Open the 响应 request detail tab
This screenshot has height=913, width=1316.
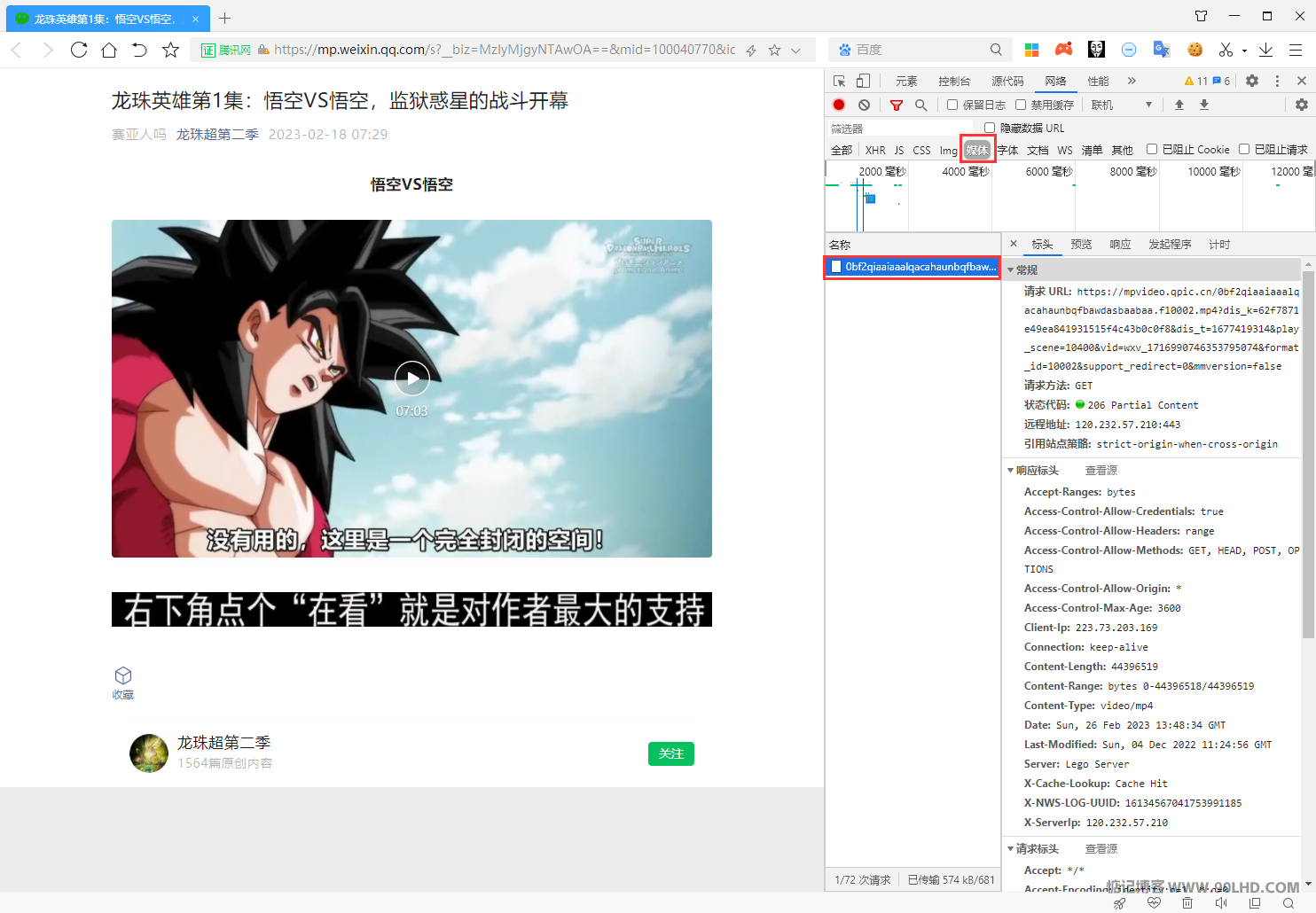click(1120, 245)
